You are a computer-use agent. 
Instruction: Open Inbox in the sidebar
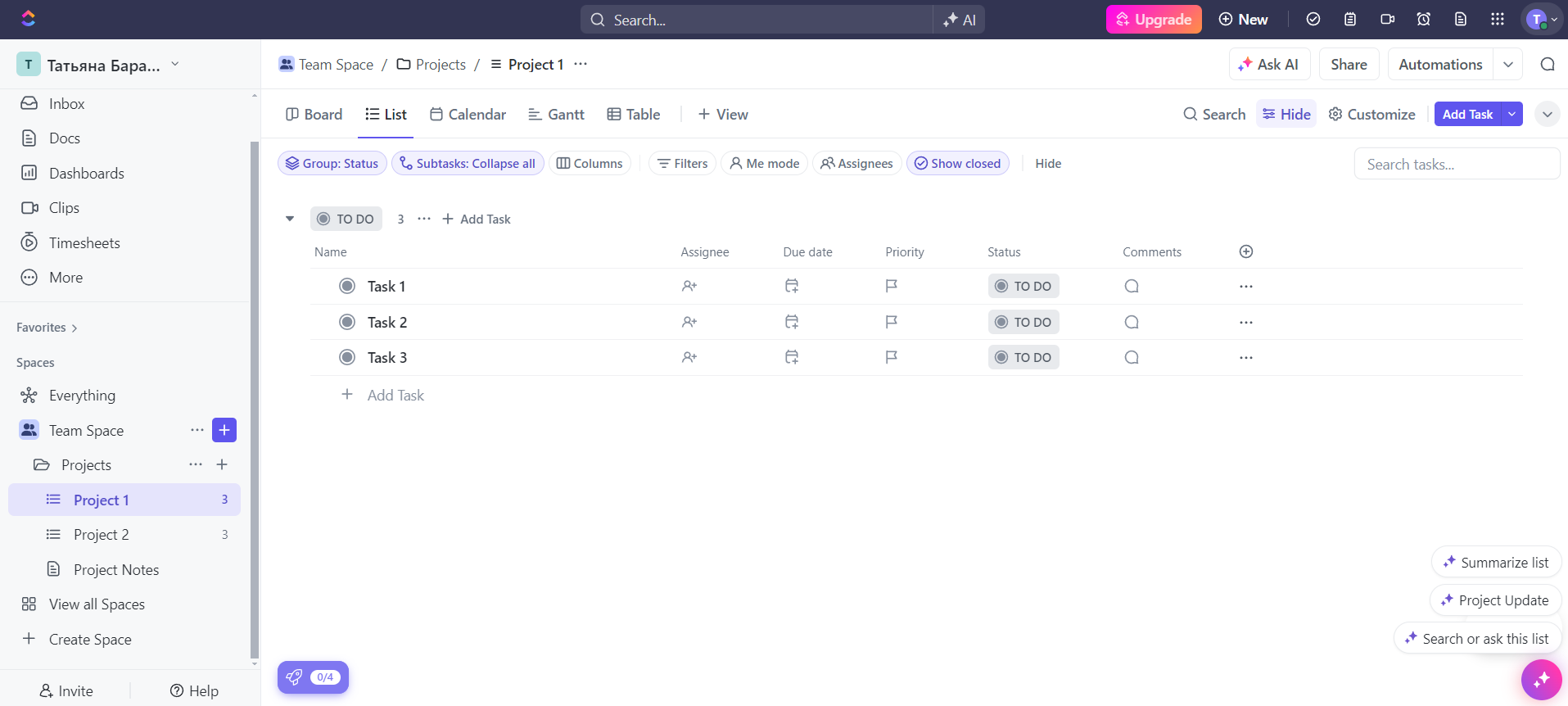[124, 104]
